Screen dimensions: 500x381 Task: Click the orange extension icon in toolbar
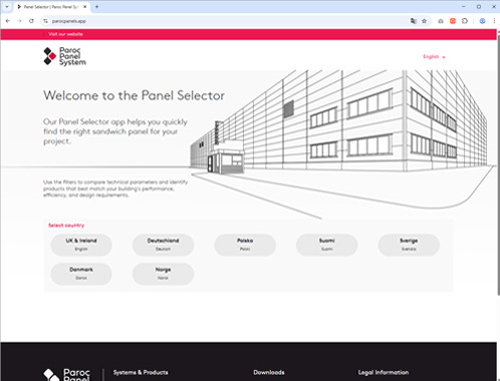pos(453,21)
